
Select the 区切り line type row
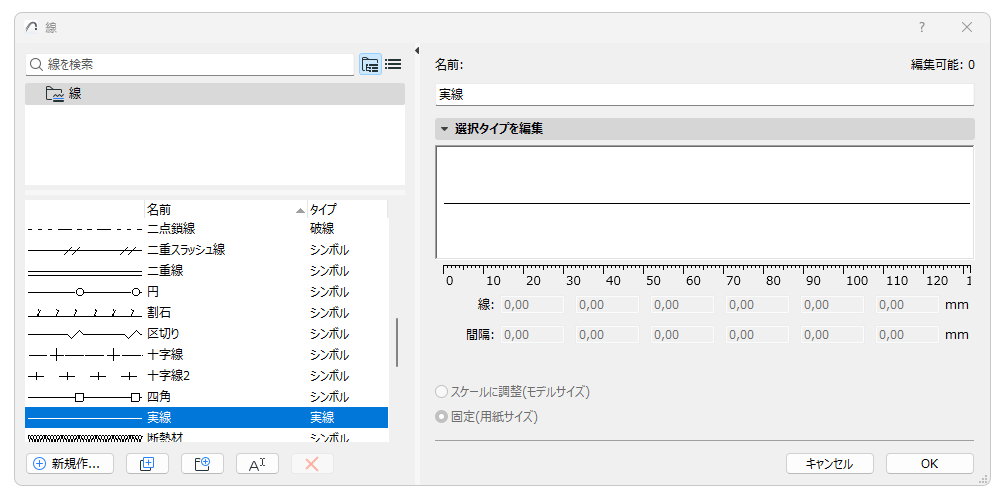[206, 334]
